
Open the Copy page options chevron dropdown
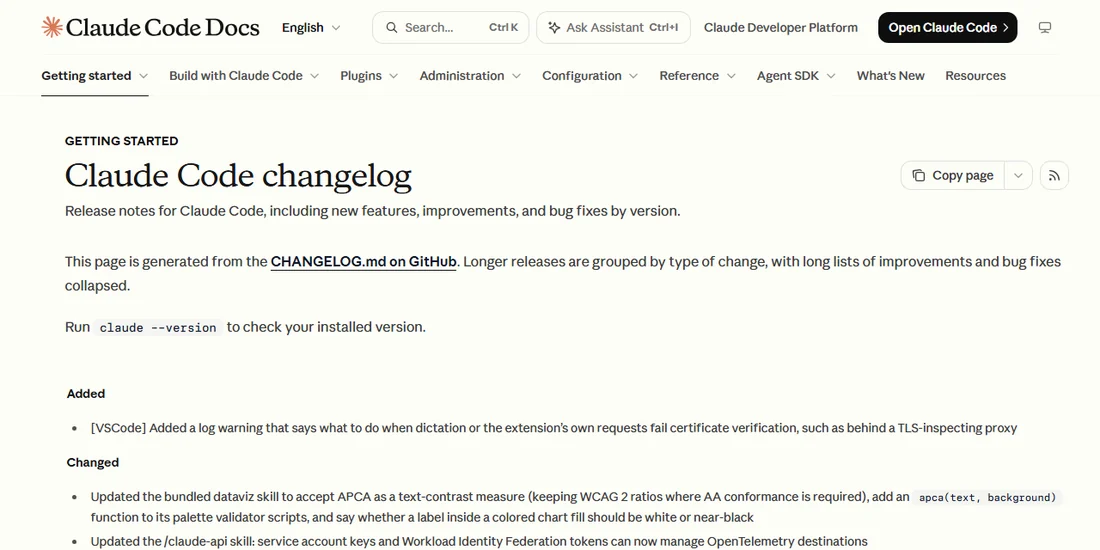point(1018,175)
